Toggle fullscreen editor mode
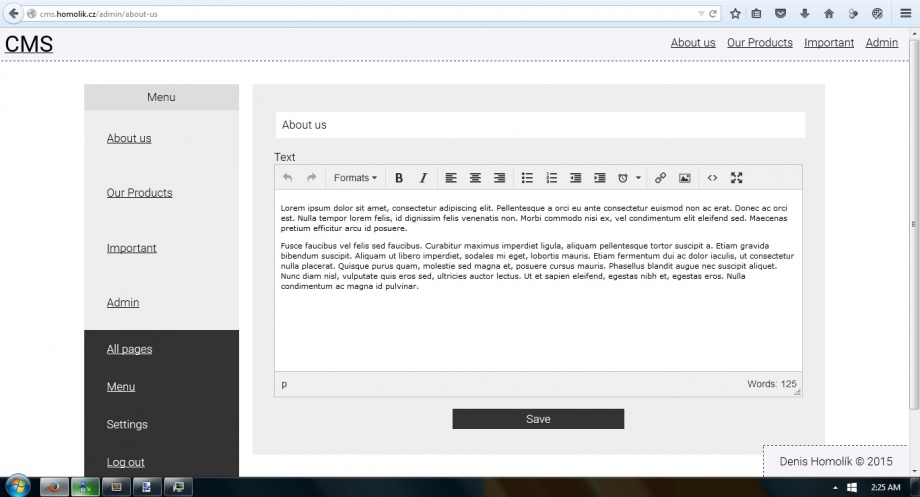This screenshot has height=497, width=920. point(736,178)
